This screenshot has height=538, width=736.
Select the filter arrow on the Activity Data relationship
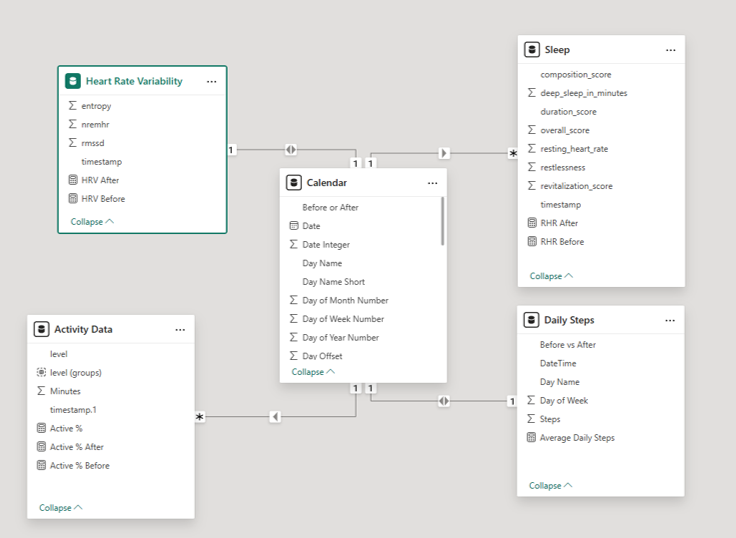(x=275, y=416)
